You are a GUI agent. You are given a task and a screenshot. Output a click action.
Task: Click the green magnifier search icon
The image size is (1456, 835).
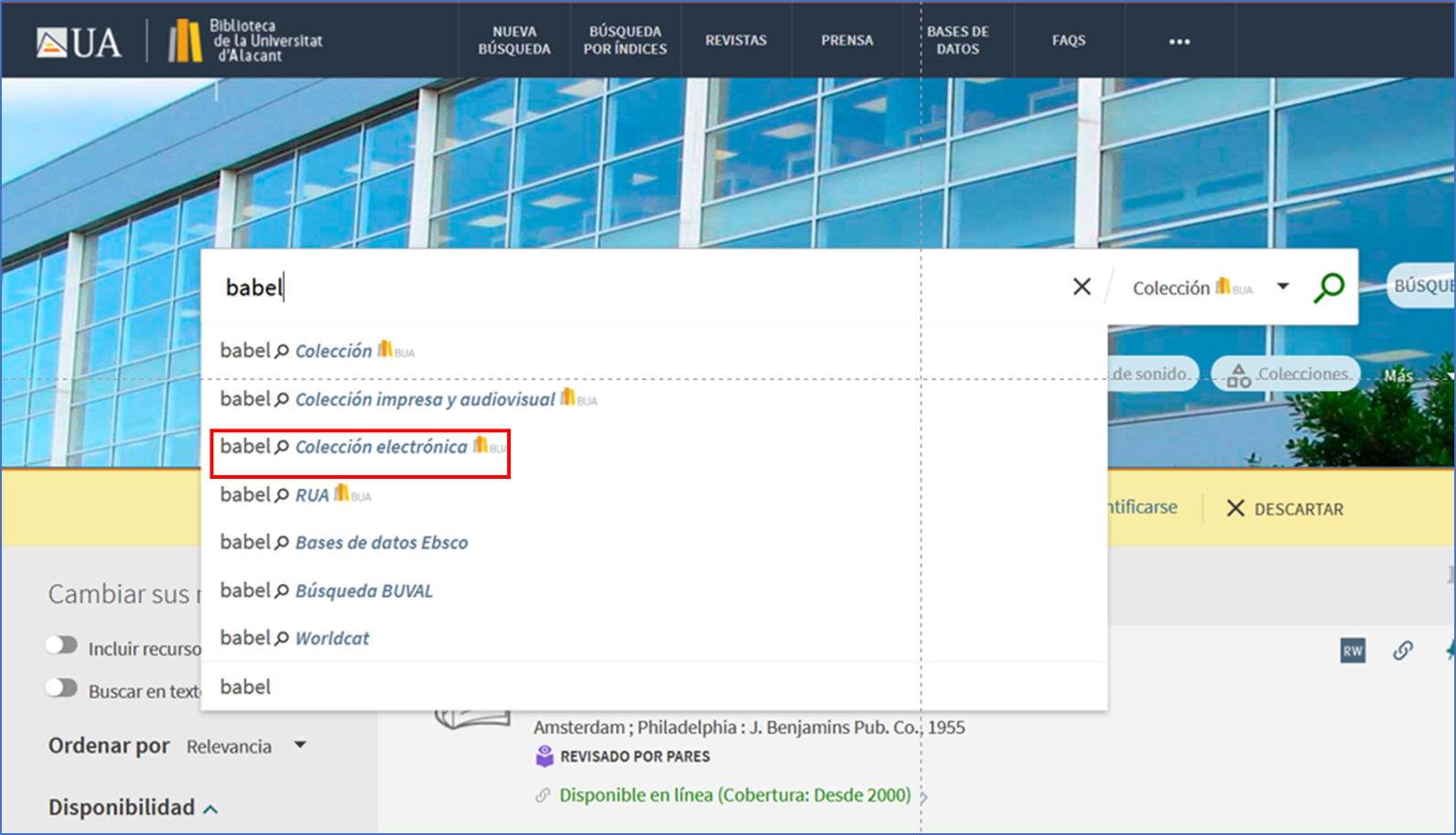click(x=1329, y=287)
